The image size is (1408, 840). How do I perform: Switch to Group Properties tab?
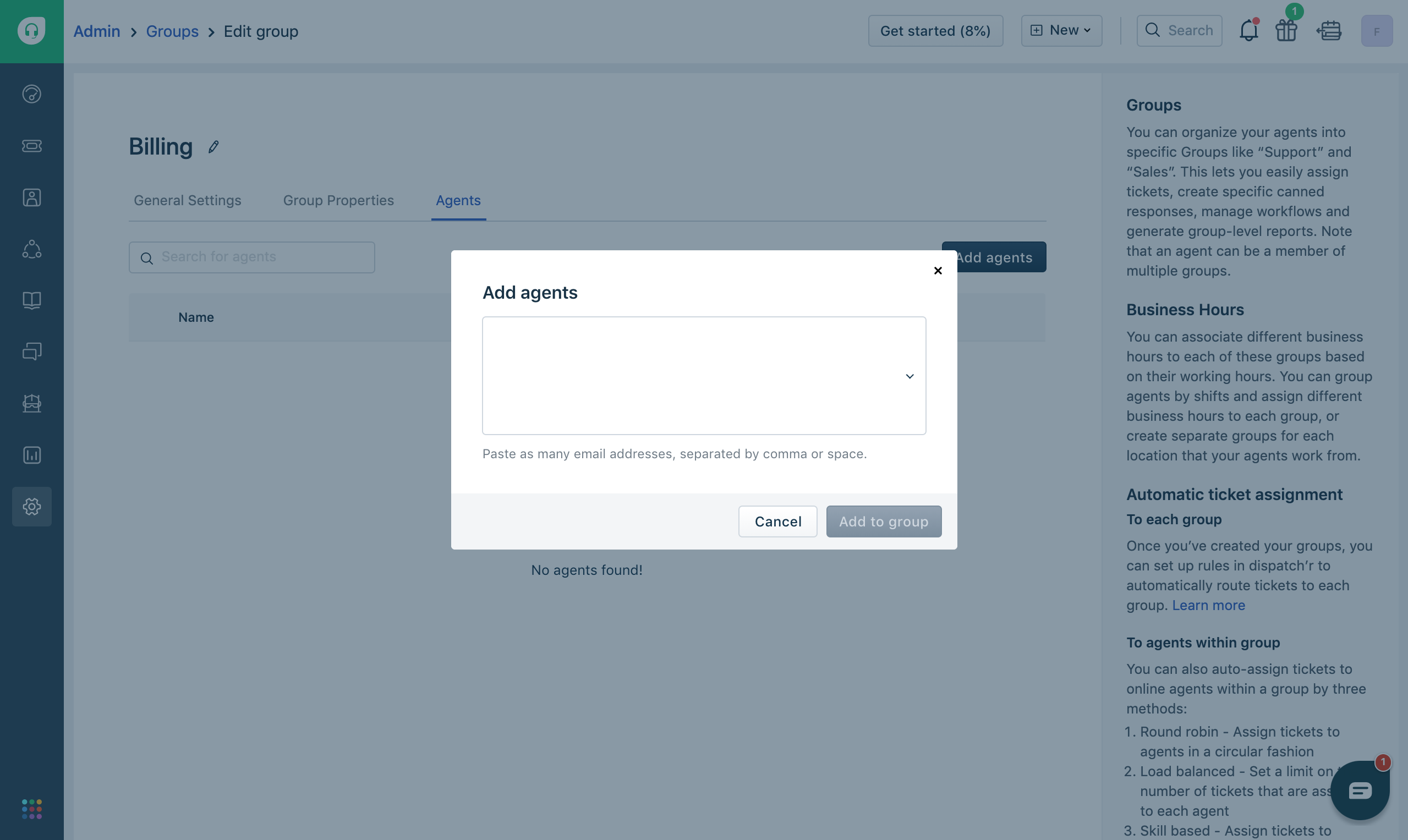coord(338,200)
